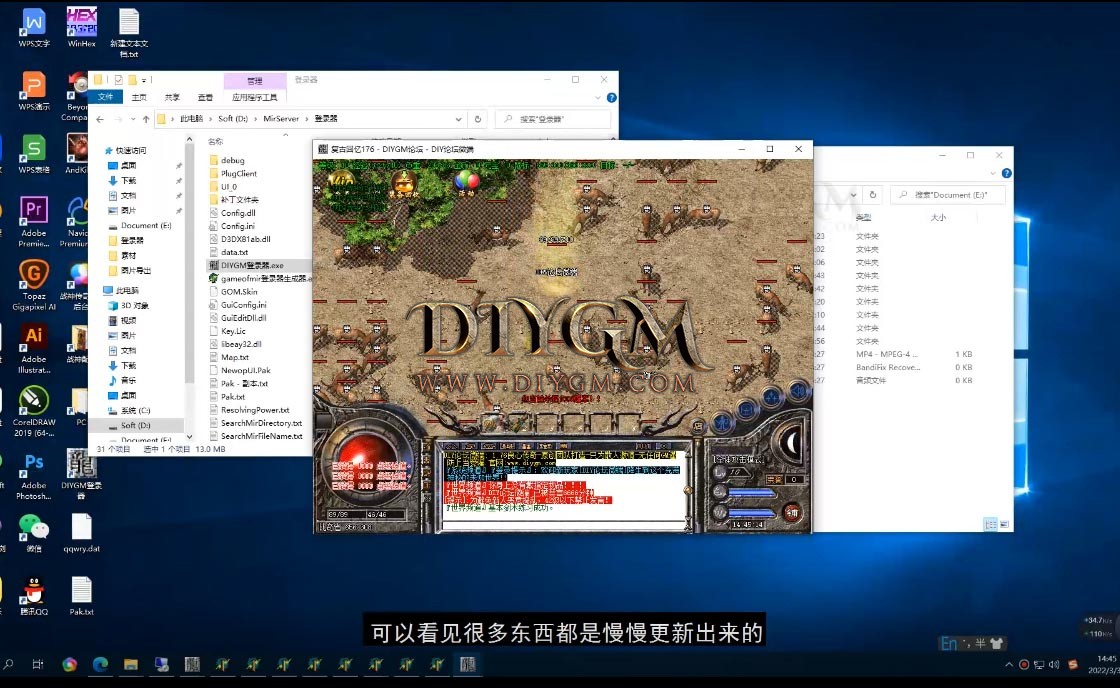This screenshot has height=688, width=1120.
Task: Open Topaz Gigapixel AI desktop shortcut
Action: pos(34,285)
